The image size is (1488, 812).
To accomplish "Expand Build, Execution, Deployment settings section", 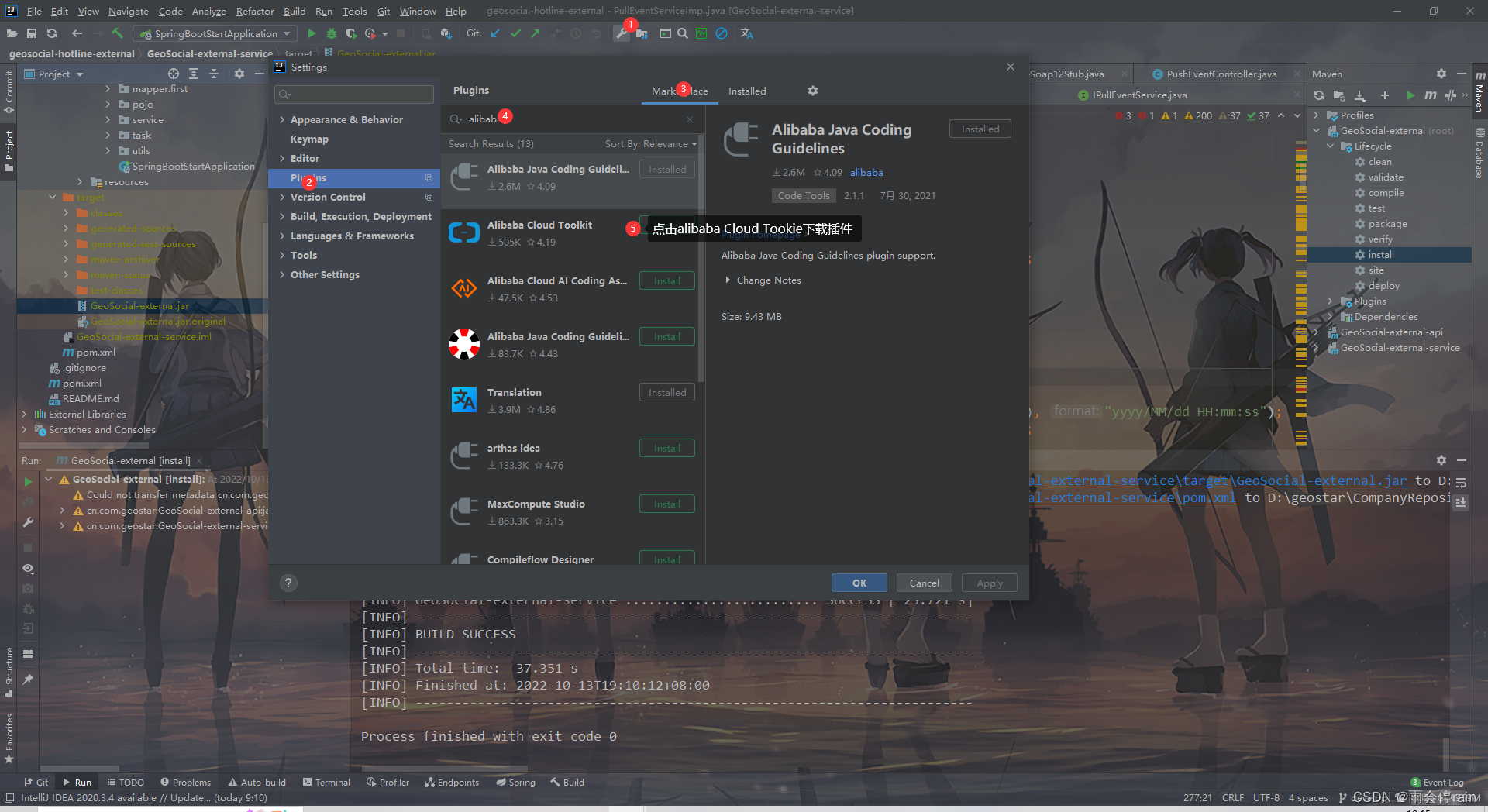I will tap(282, 216).
